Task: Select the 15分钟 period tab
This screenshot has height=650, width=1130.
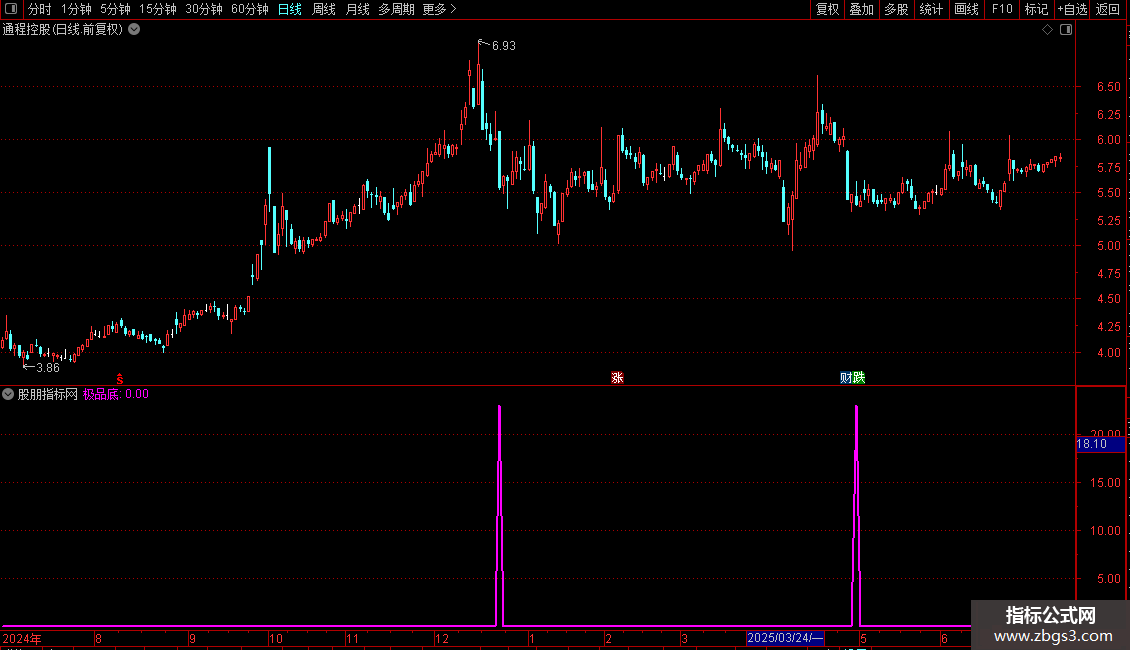Action: click(x=158, y=9)
